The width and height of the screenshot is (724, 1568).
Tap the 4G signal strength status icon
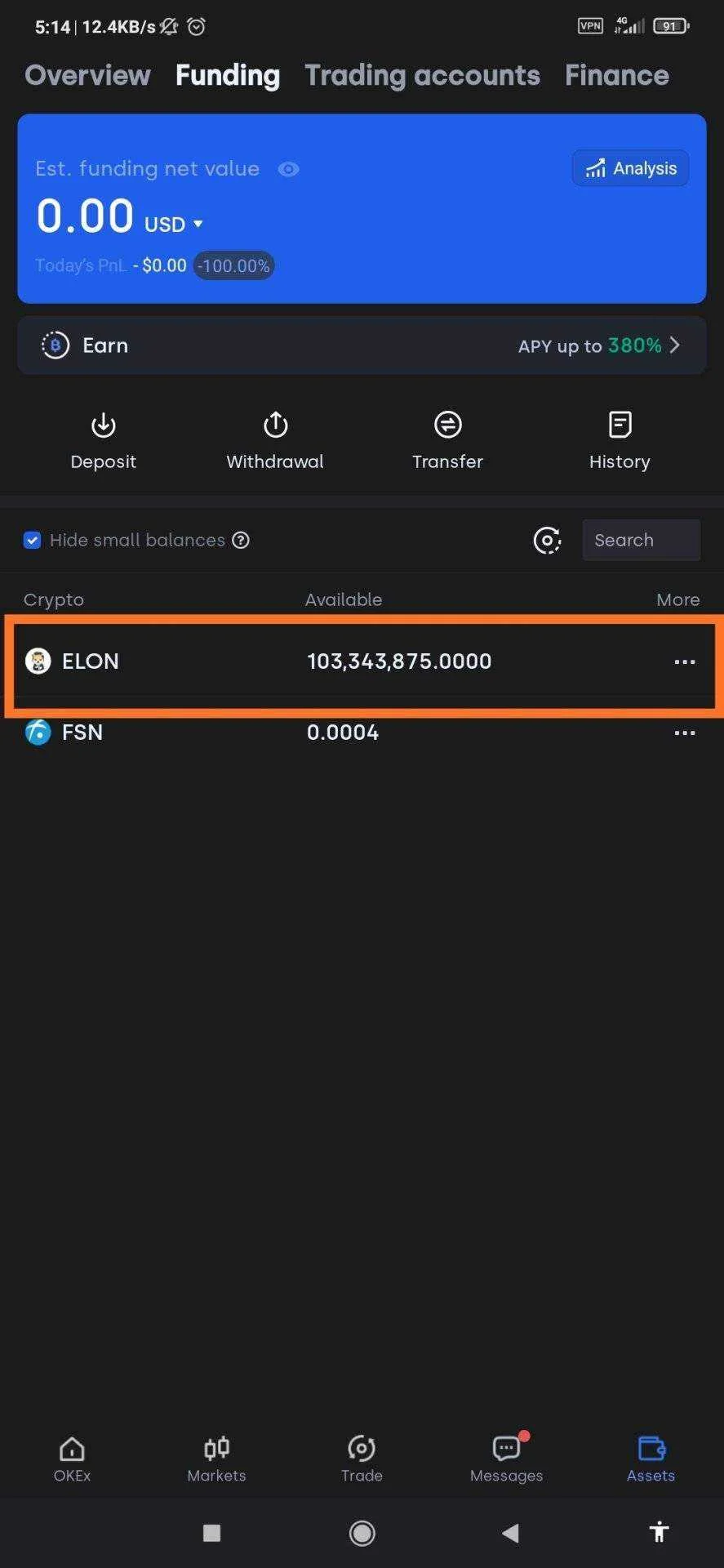[x=629, y=26]
